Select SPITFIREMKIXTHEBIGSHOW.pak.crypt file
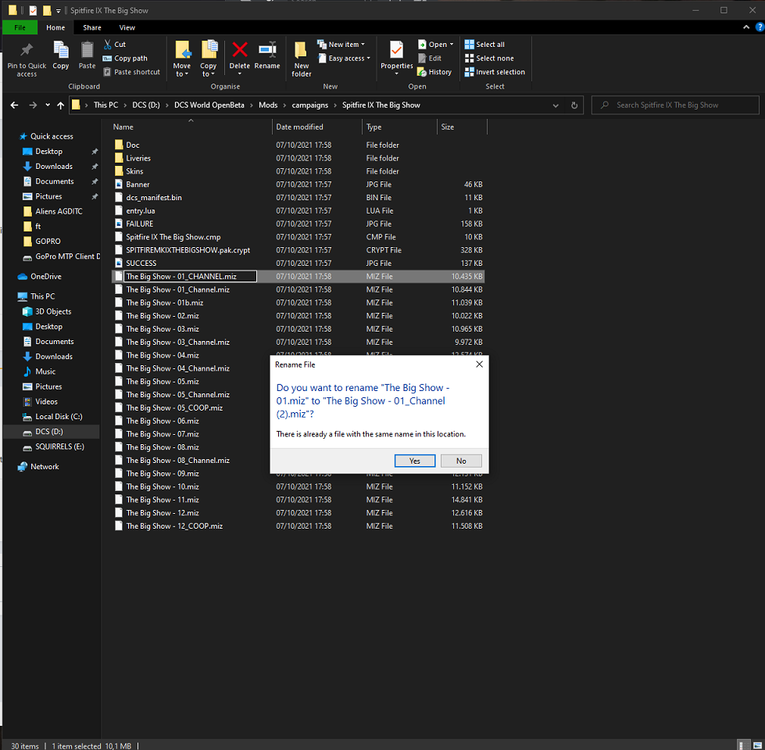Screen dimensions: 765x750 pyautogui.click(x=188, y=250)
